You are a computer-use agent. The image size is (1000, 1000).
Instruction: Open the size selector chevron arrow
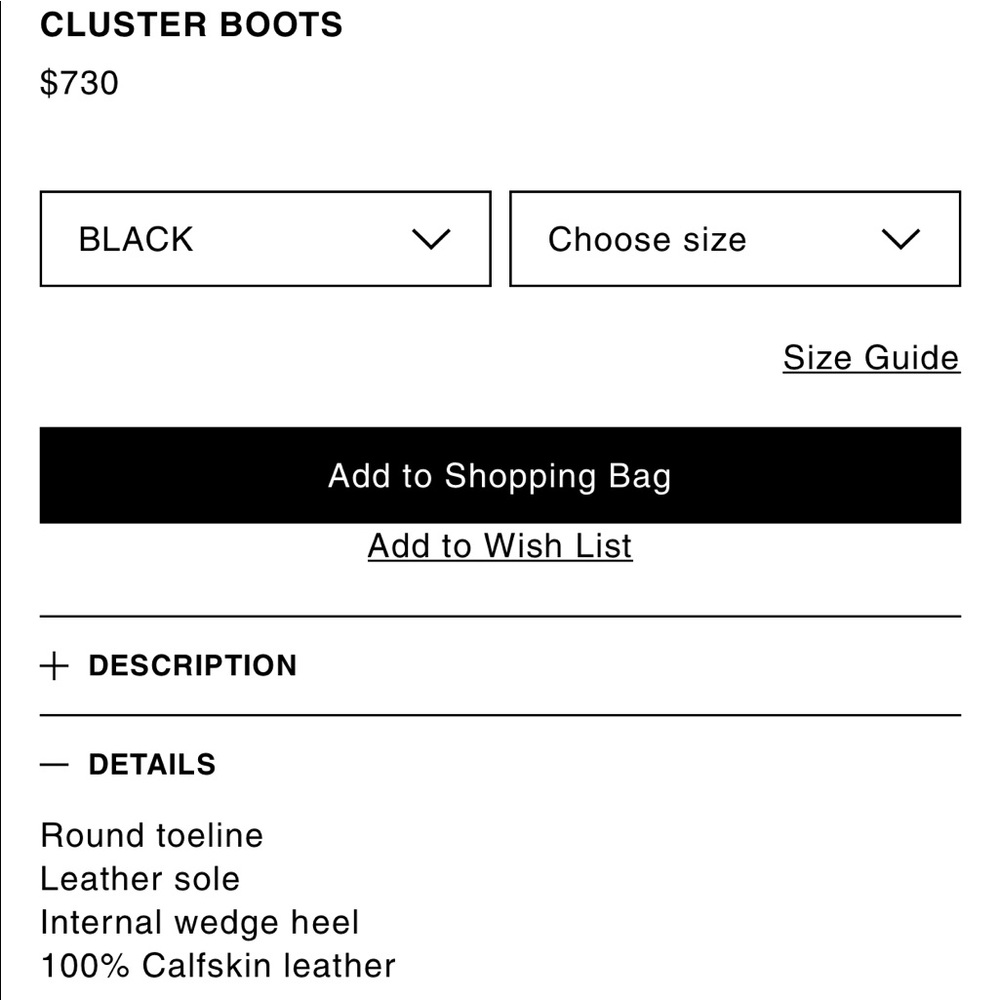point(901,238)
